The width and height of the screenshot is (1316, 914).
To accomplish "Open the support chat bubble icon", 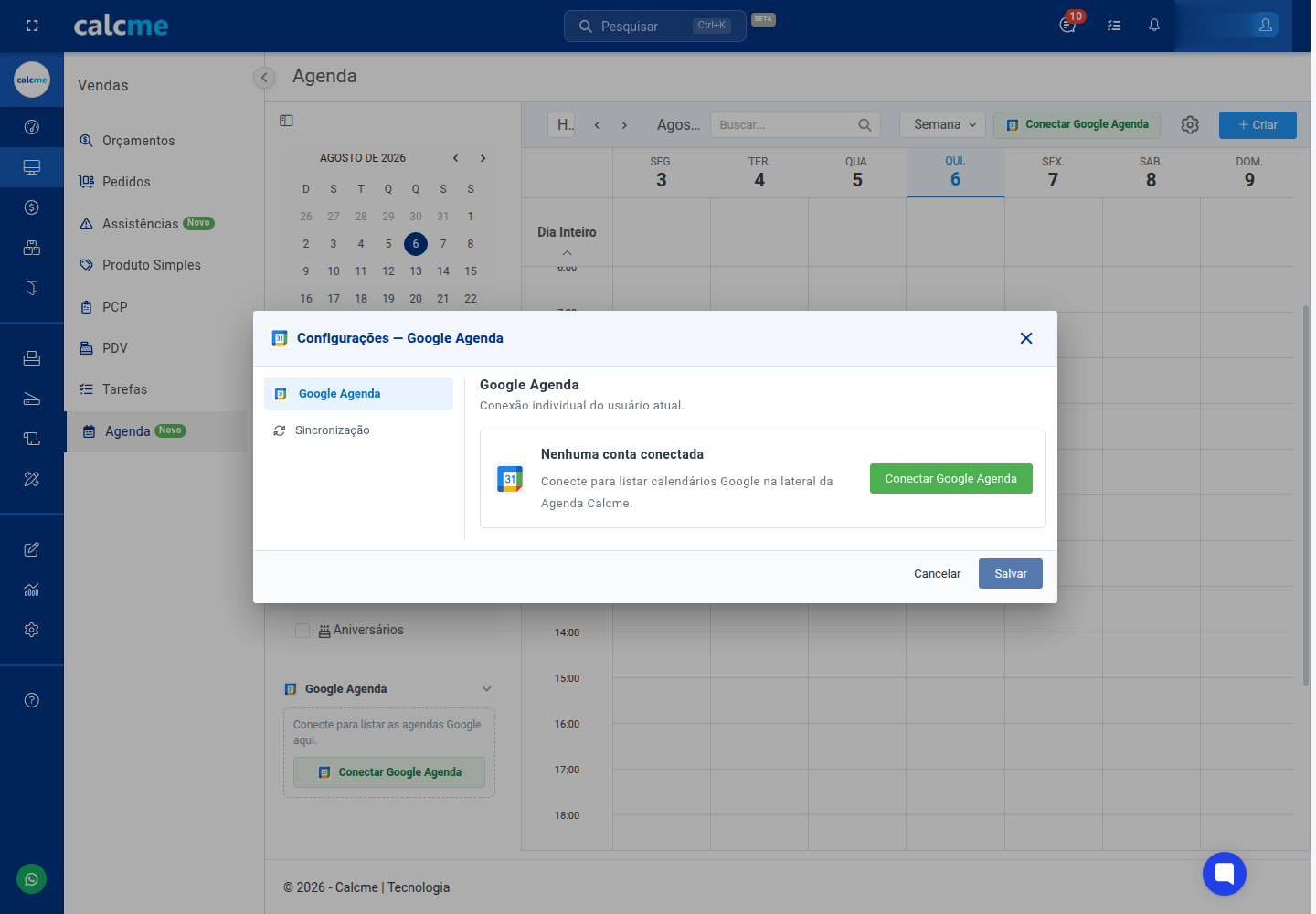I will coord(1225,874).
